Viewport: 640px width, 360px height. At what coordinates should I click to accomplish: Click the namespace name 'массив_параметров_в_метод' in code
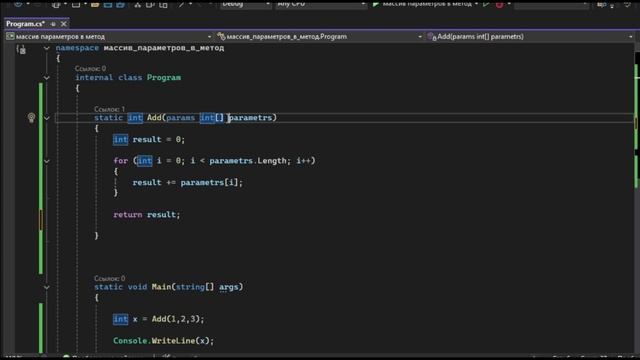click(x=164, y=48)
